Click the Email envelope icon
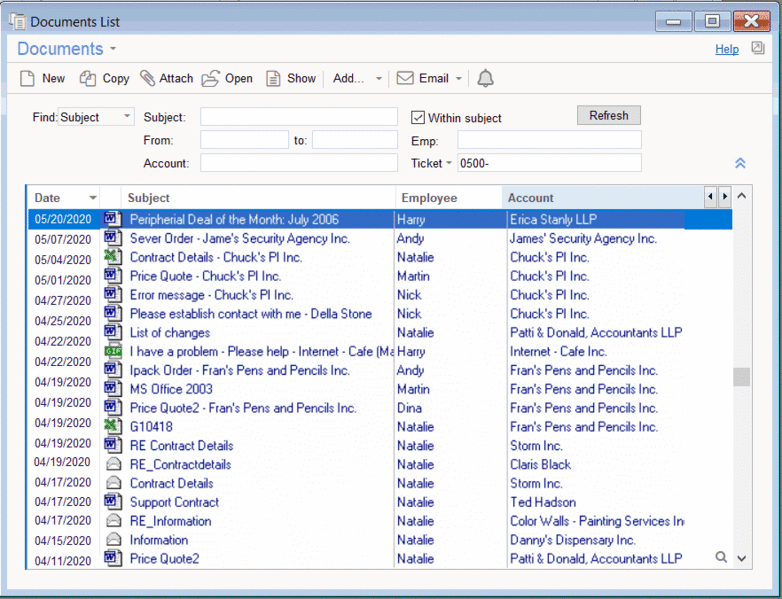Image resolution: width=782 pixels, height=599 pixels. 405,78
